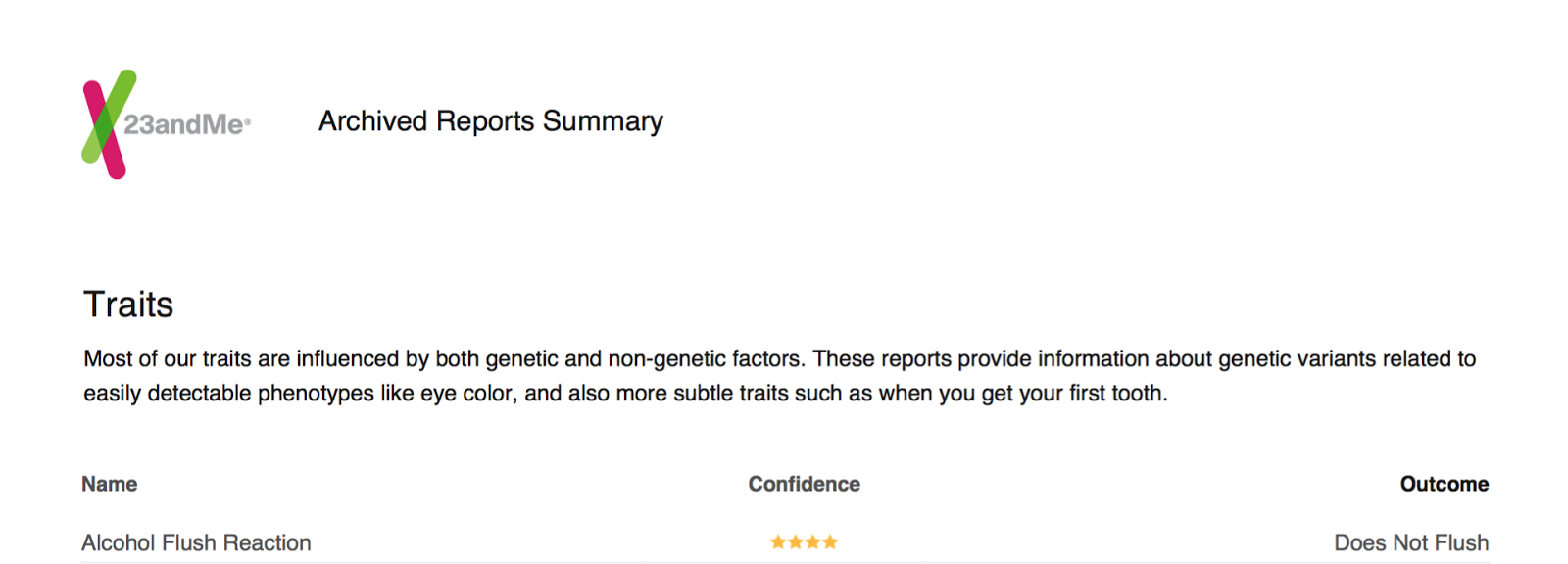
Task: Click the divider line below Alcohol Flush row
Action: point(785,561)
